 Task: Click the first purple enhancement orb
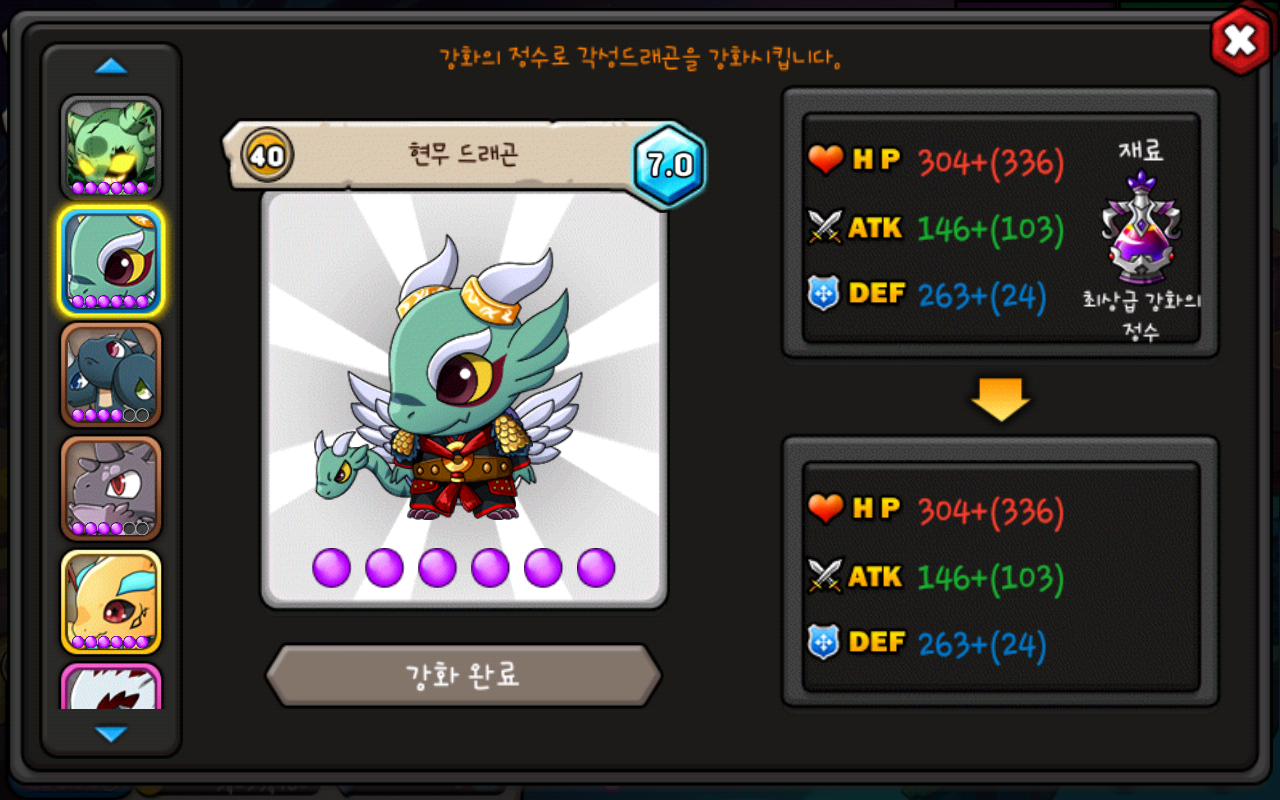[x=332, y=567]
